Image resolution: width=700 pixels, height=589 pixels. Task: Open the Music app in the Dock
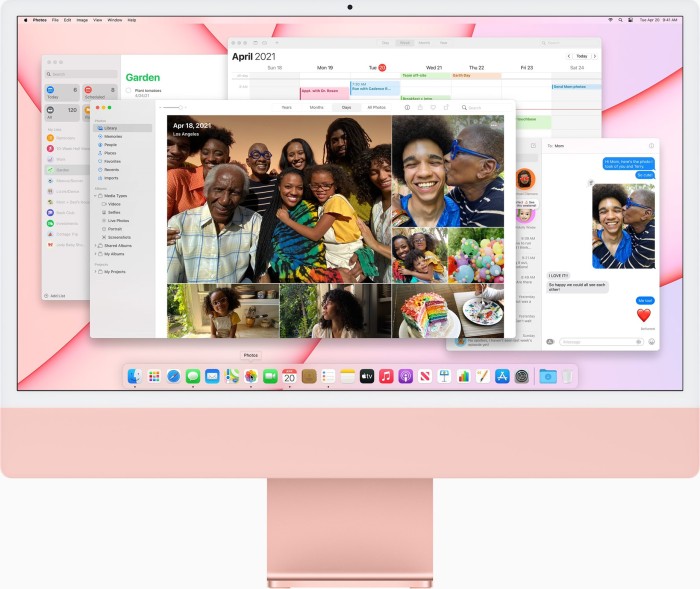coord(386,376)
